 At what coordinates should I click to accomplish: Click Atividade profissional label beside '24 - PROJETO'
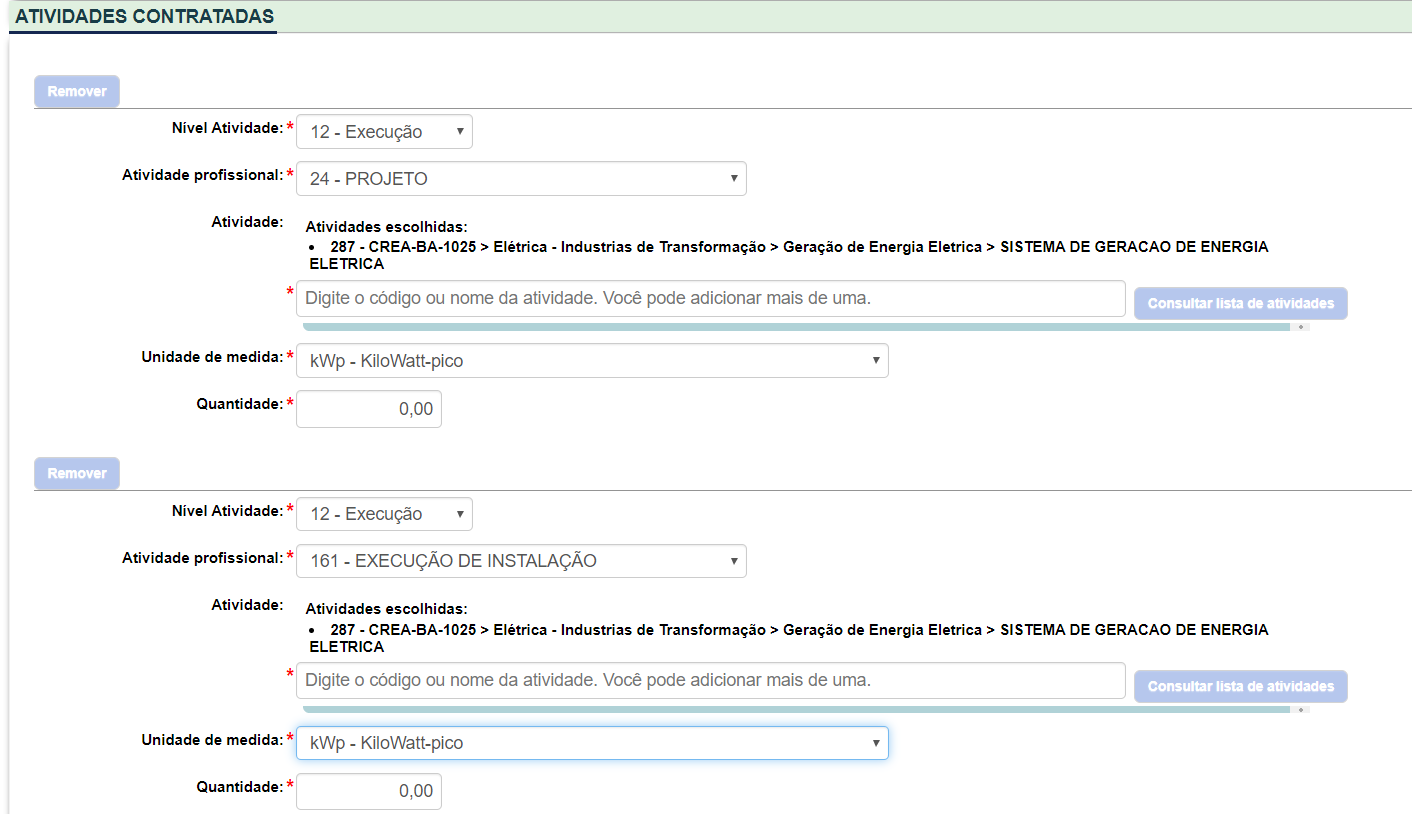click(x=202, y=175)
